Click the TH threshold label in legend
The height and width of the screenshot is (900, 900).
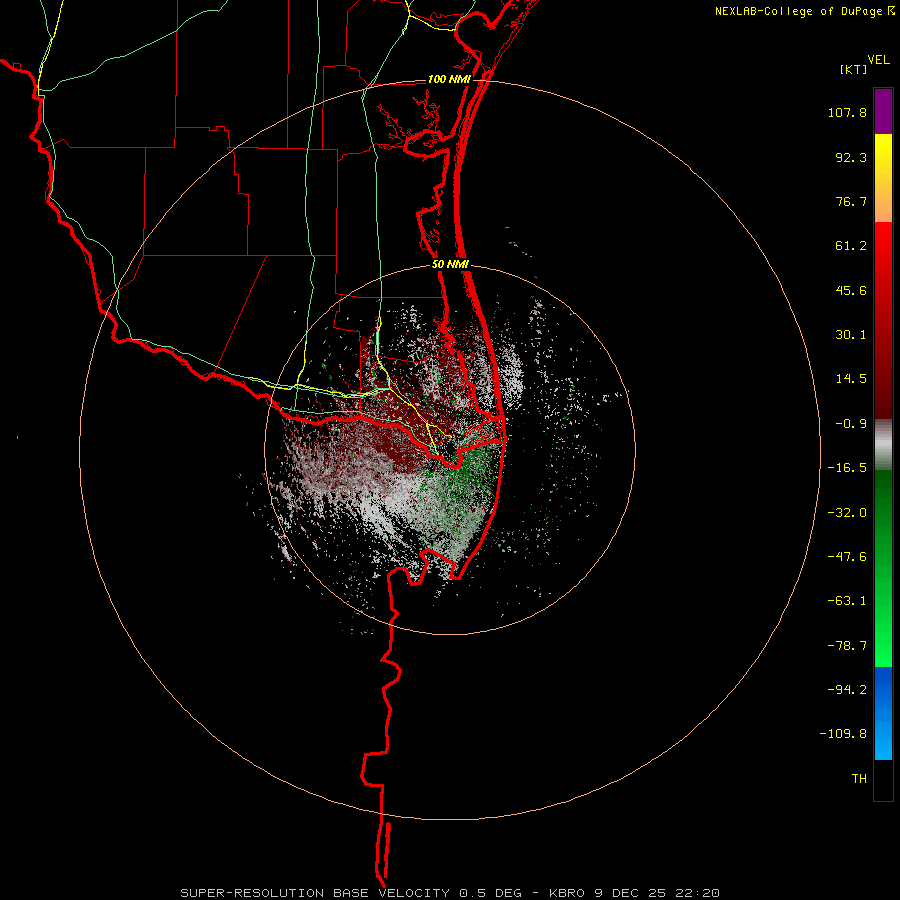[x=859, y=779]
